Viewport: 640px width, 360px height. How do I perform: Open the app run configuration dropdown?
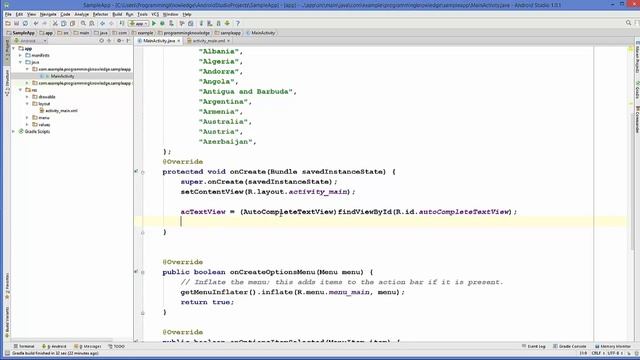pos(138,24)
